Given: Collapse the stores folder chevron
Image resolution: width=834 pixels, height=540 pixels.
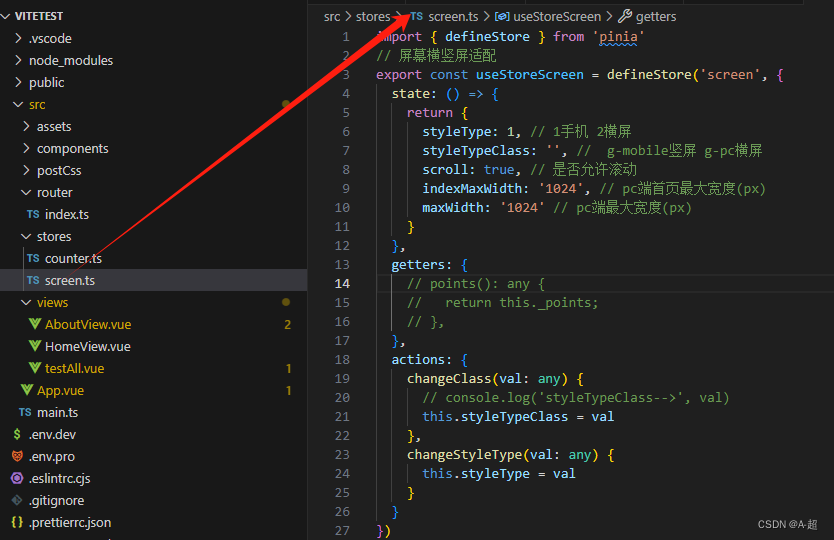Looking at the screenshot, I should click(x=26, y=236).
